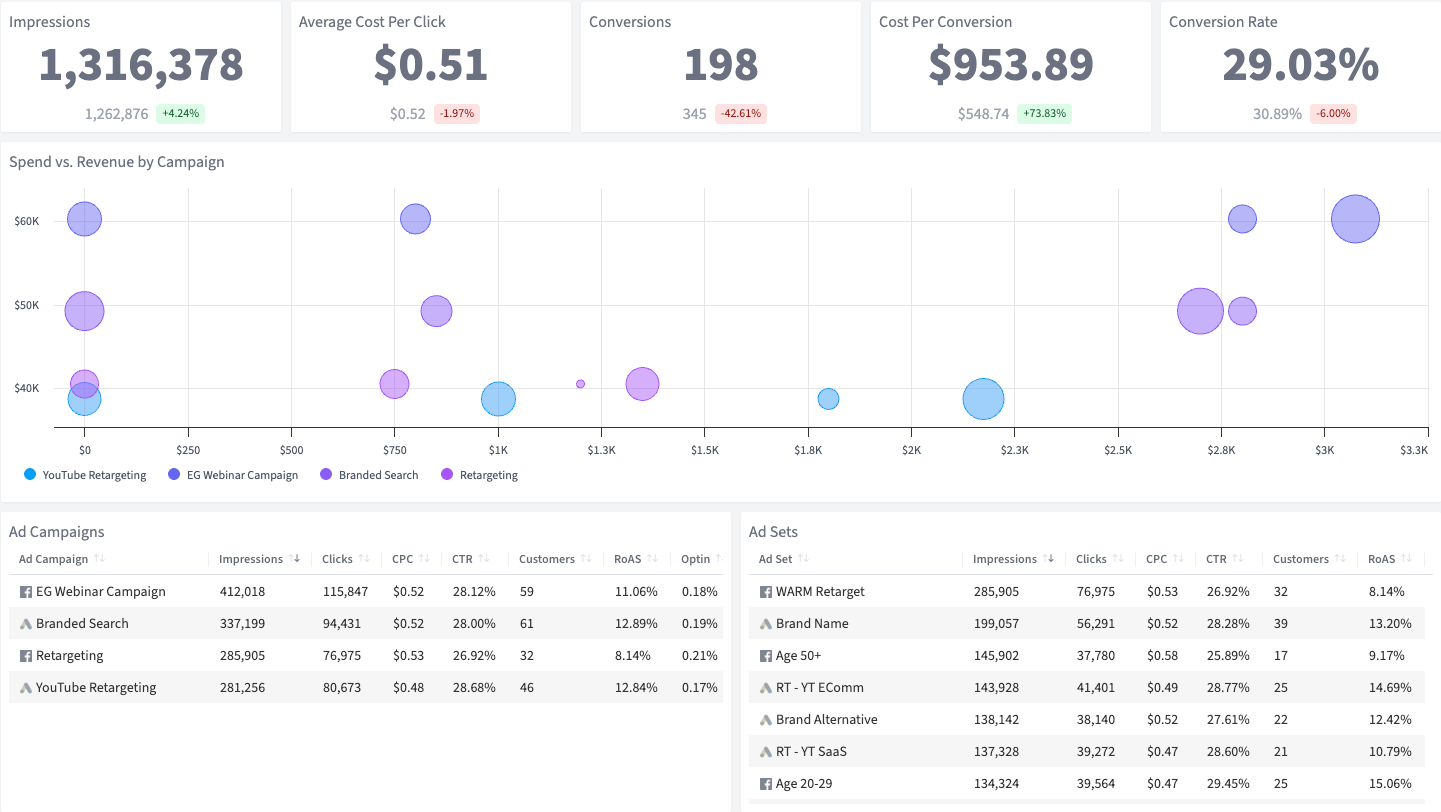The image size is (1441, 812).
Task: Click the -1.97% change badge
Action: pyautogui.click(x=456, y=114)
